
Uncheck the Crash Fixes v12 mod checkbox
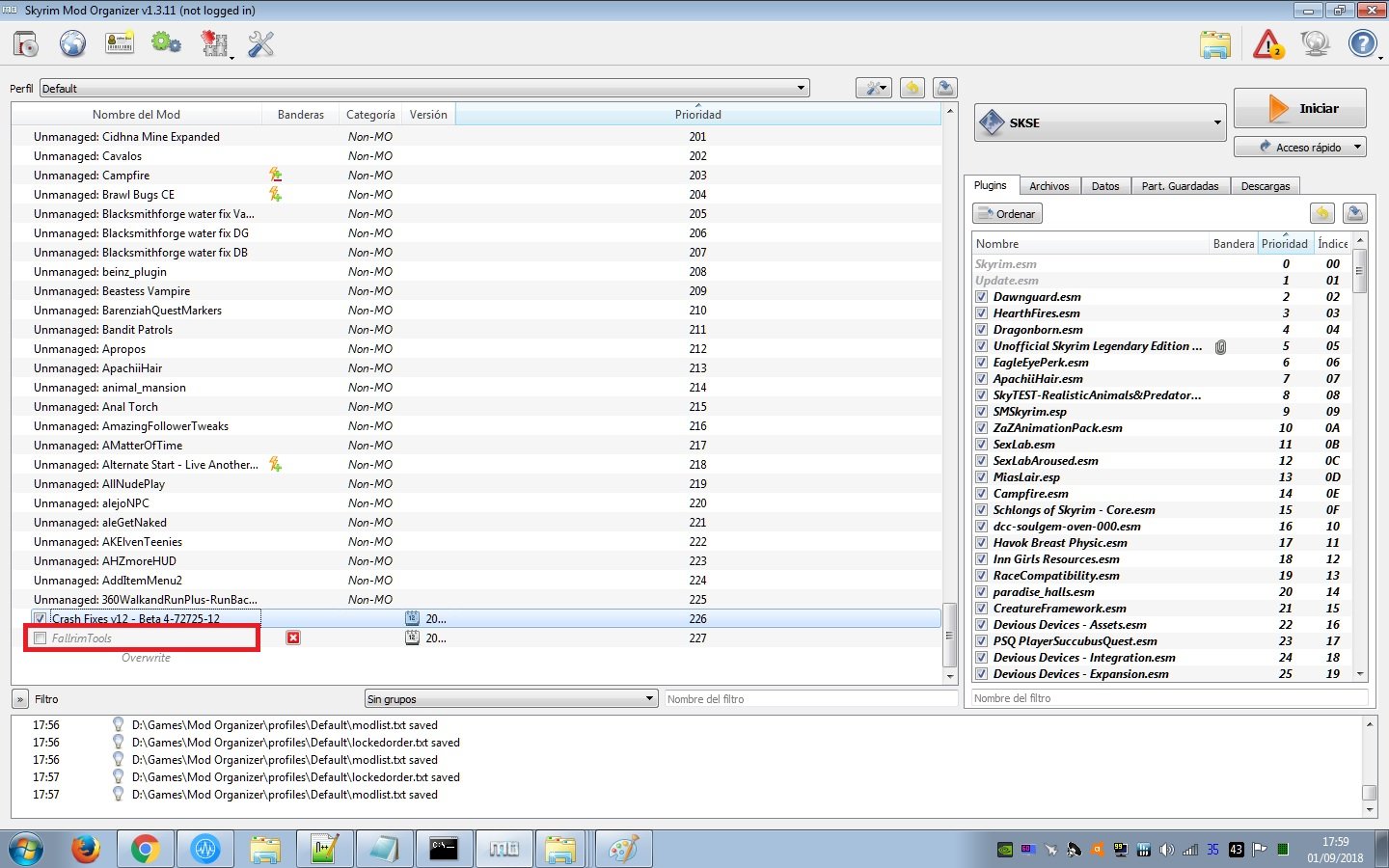click(40, 618)
